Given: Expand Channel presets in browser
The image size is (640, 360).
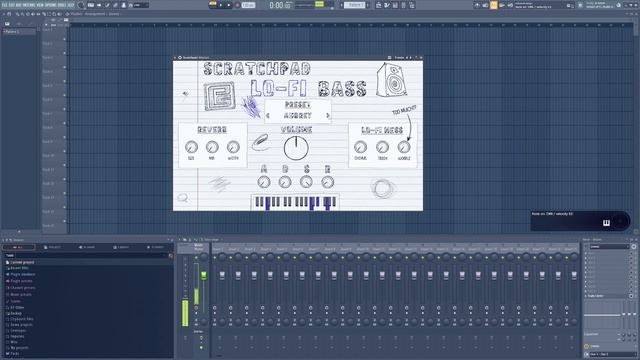Looking at the screenshot, I should 20,288.
